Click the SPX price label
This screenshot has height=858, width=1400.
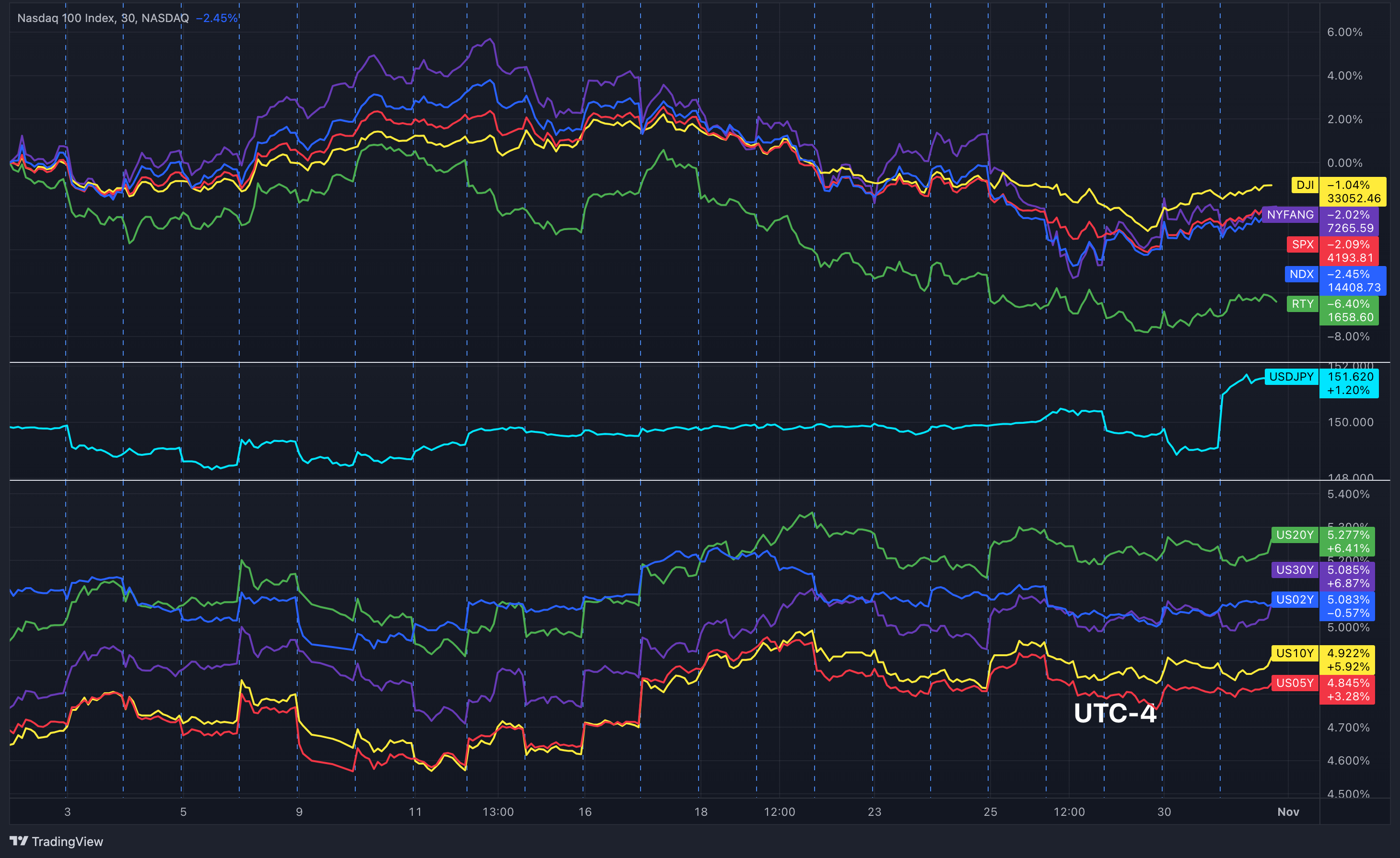[x=1350, y=251]
